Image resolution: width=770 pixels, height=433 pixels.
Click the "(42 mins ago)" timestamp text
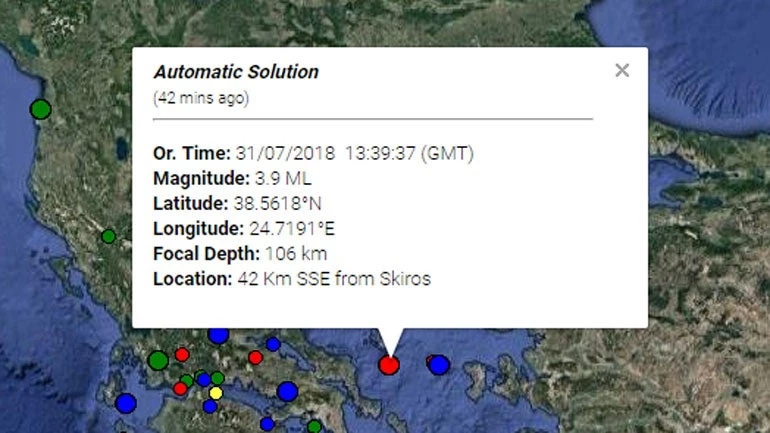[x=201, y=98]
